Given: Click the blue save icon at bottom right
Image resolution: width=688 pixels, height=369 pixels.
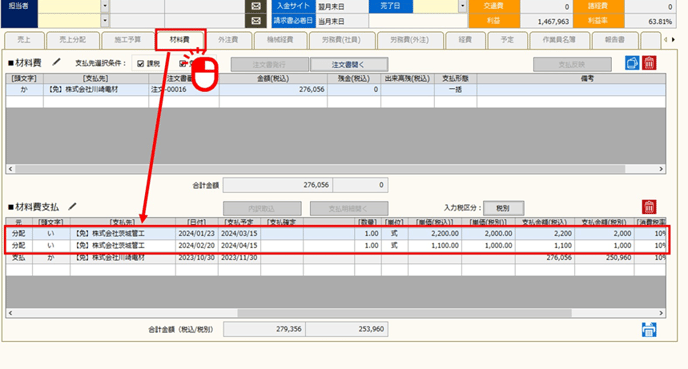Looking at the screenshot, I should [x=649, y=330].
